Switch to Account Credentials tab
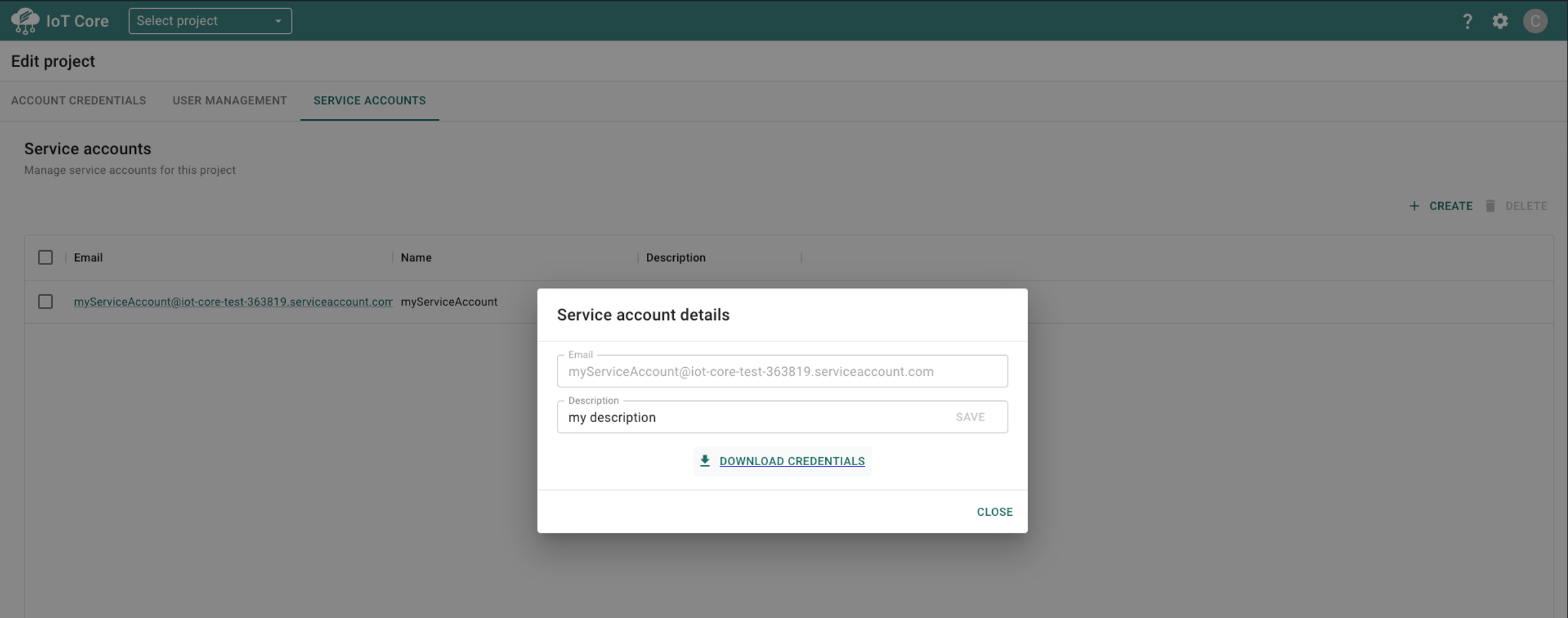The width and height of the screenshot is (1568, 618). pyautogui.click(x=78, y=101)
